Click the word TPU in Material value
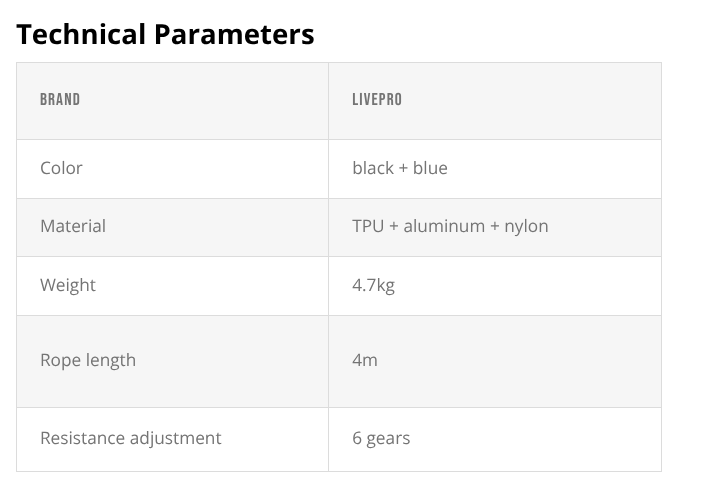723x489 pixels. [368, 226]
